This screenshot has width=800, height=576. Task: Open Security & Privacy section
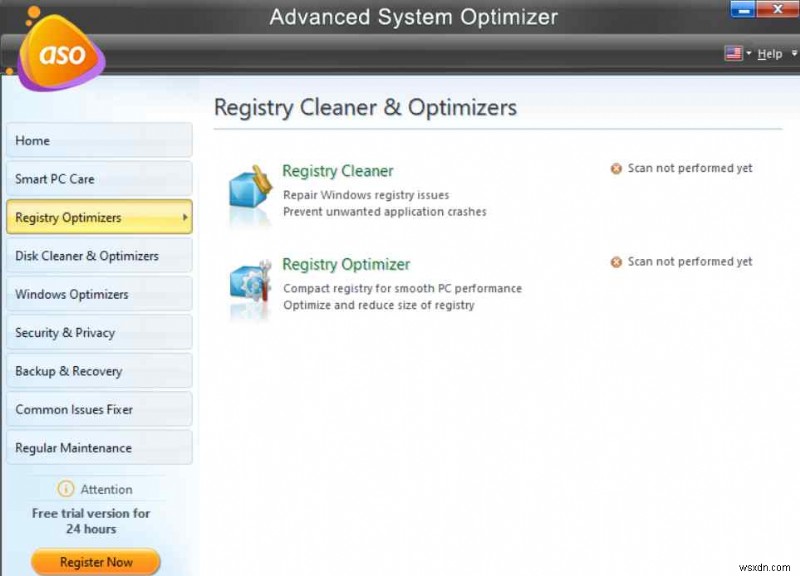(99, 332)
